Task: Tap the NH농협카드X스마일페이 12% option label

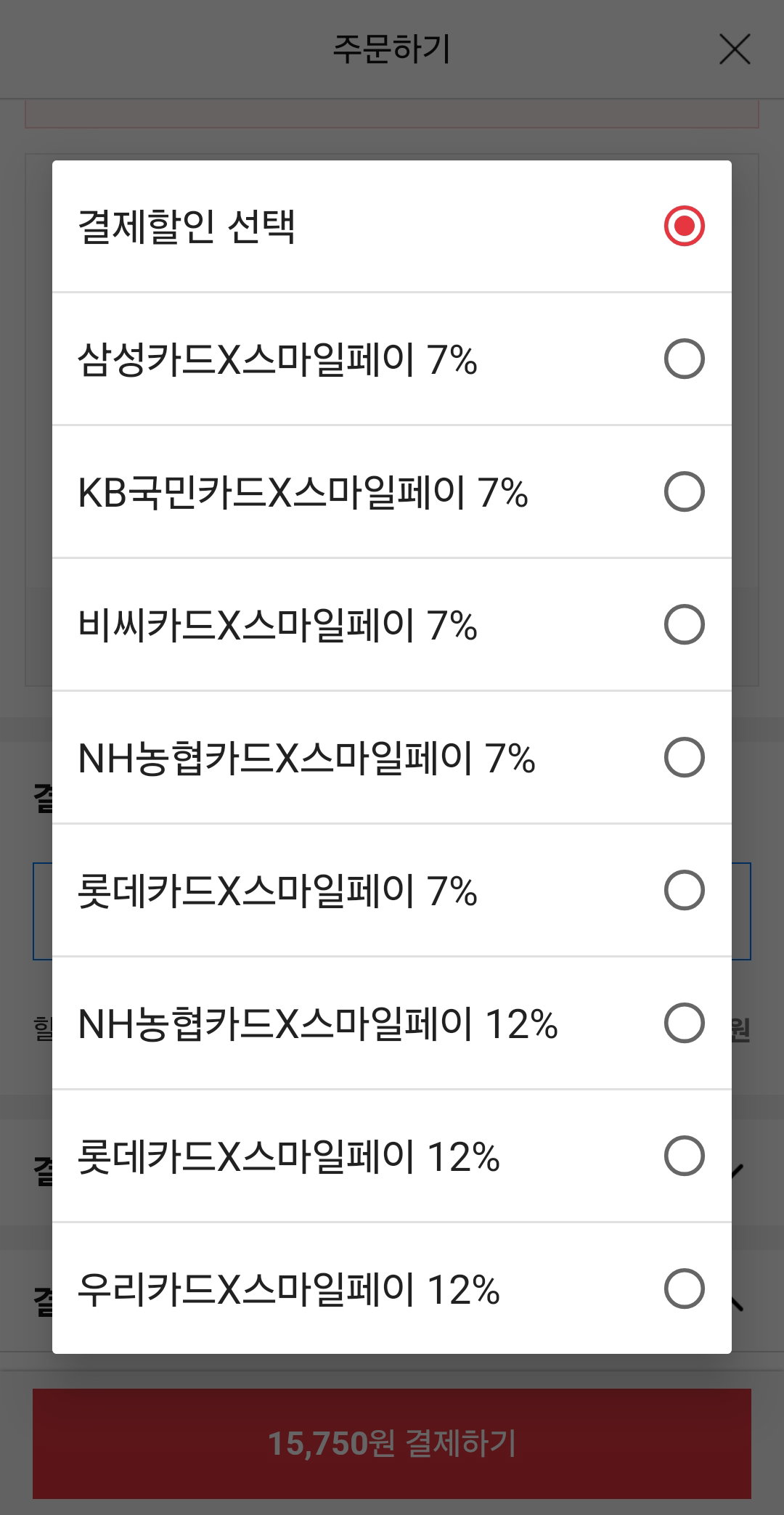Action: [x=317, y=1024]
